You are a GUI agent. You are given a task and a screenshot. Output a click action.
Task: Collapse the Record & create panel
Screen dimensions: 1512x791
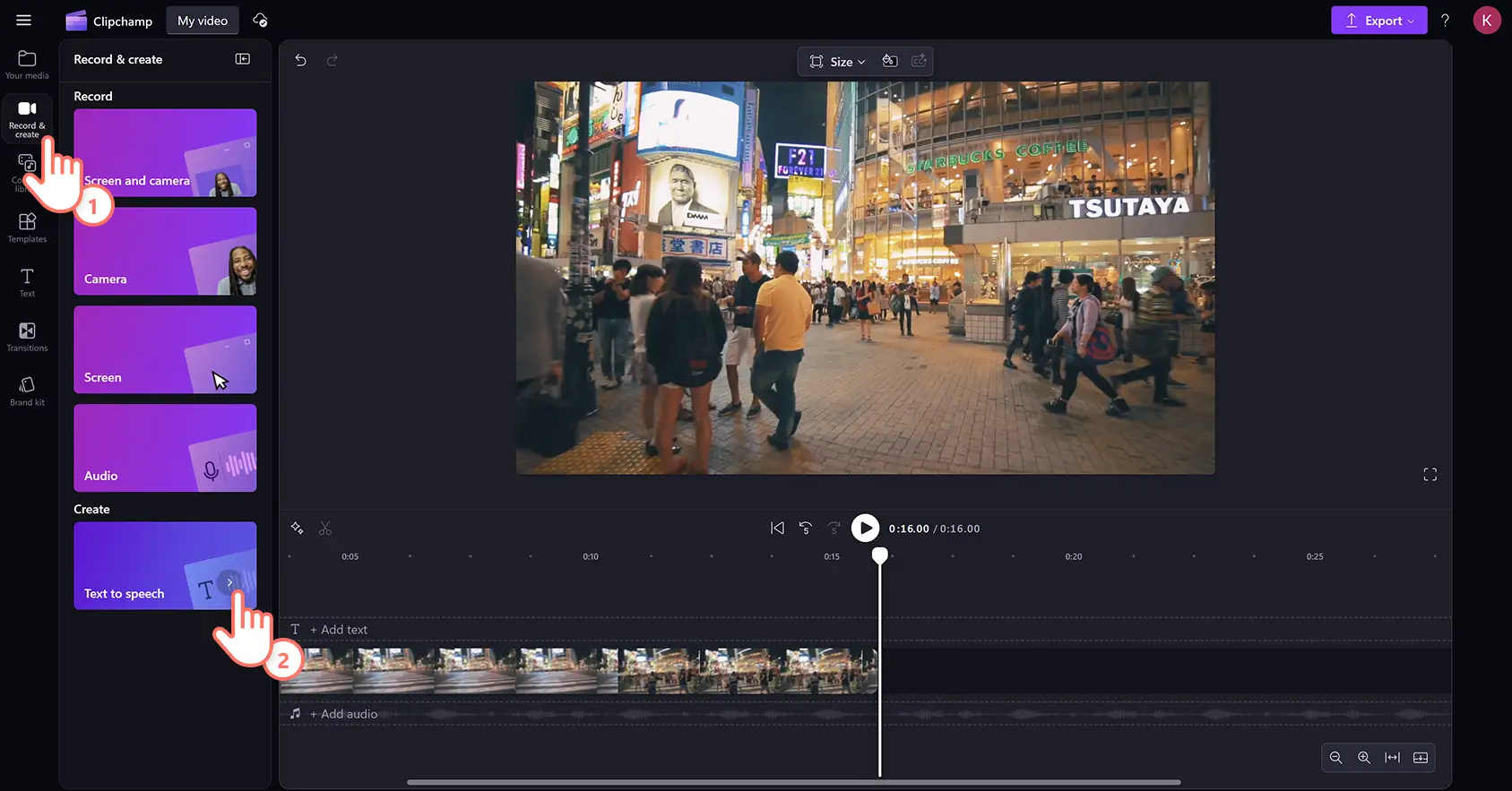coord(243,59)
